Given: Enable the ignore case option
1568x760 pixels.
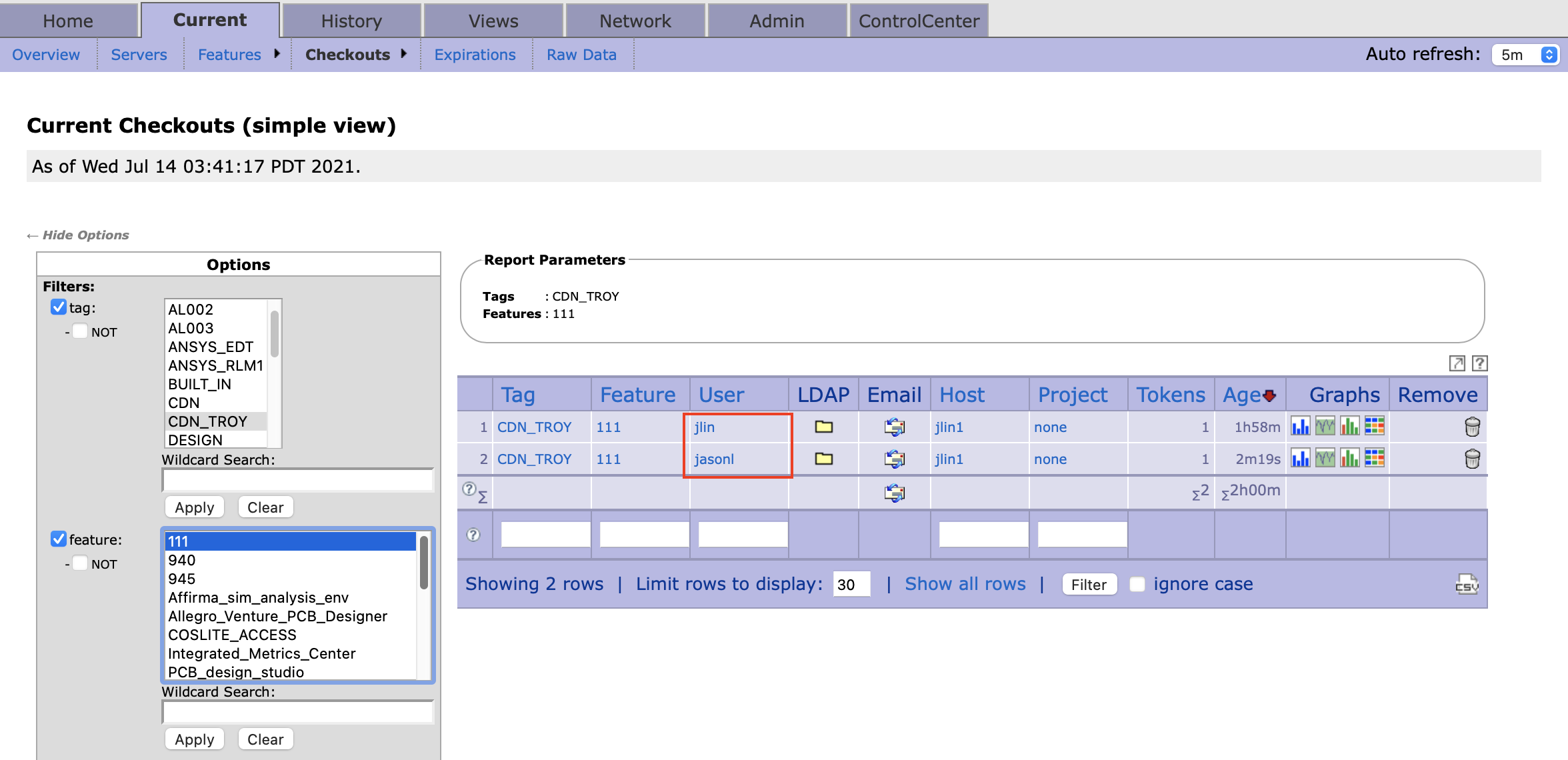Looking at the screenshot, I should tap(1137, 584).
